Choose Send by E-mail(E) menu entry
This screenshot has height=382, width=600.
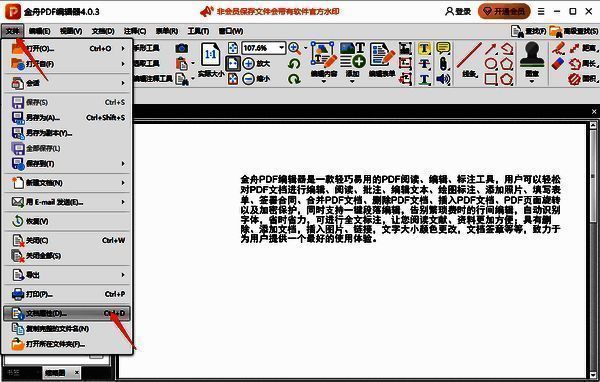pyautogui.click(x=67, y=202)
